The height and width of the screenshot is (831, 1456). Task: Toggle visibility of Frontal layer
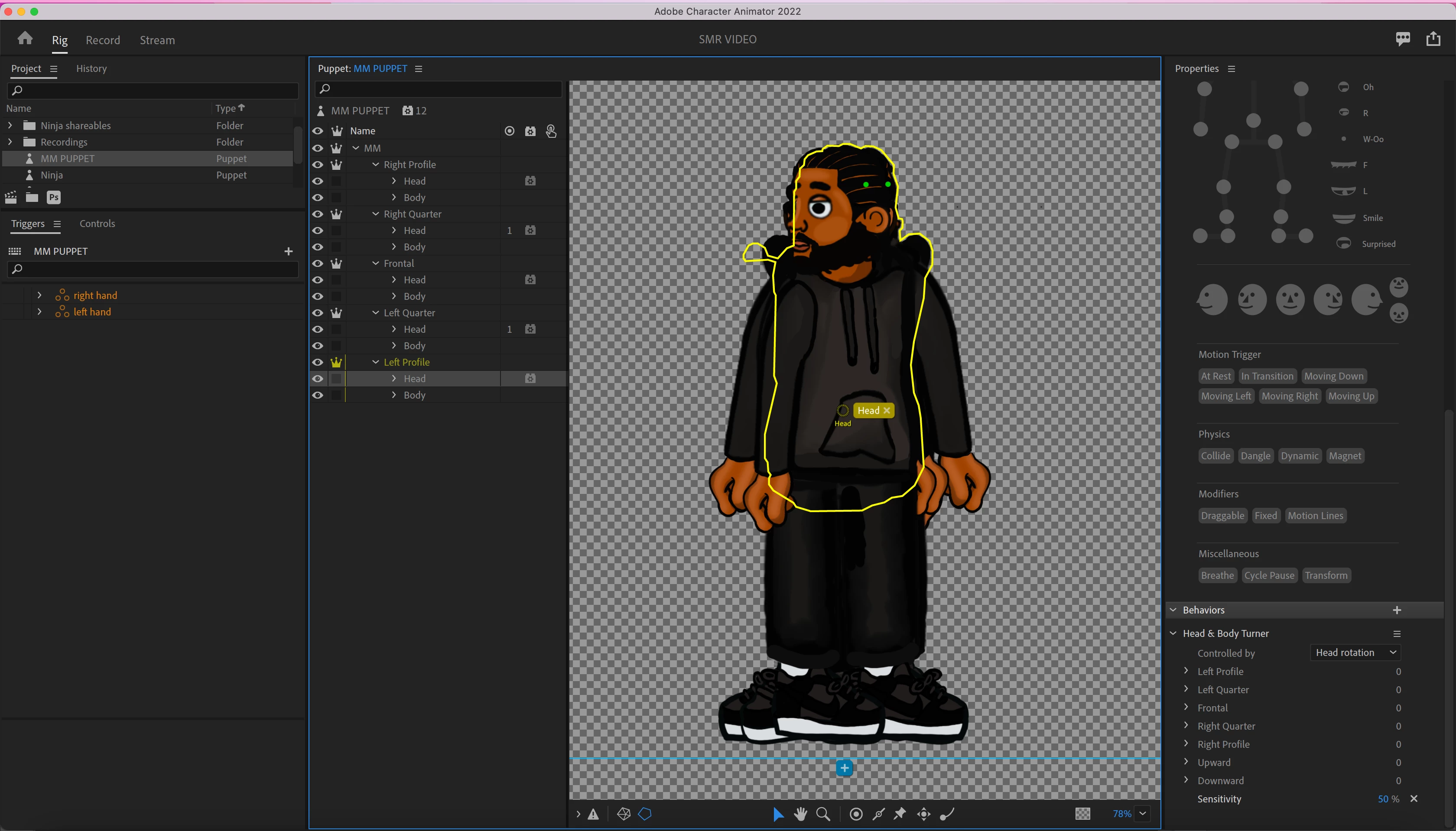click(x=318, y=264)
